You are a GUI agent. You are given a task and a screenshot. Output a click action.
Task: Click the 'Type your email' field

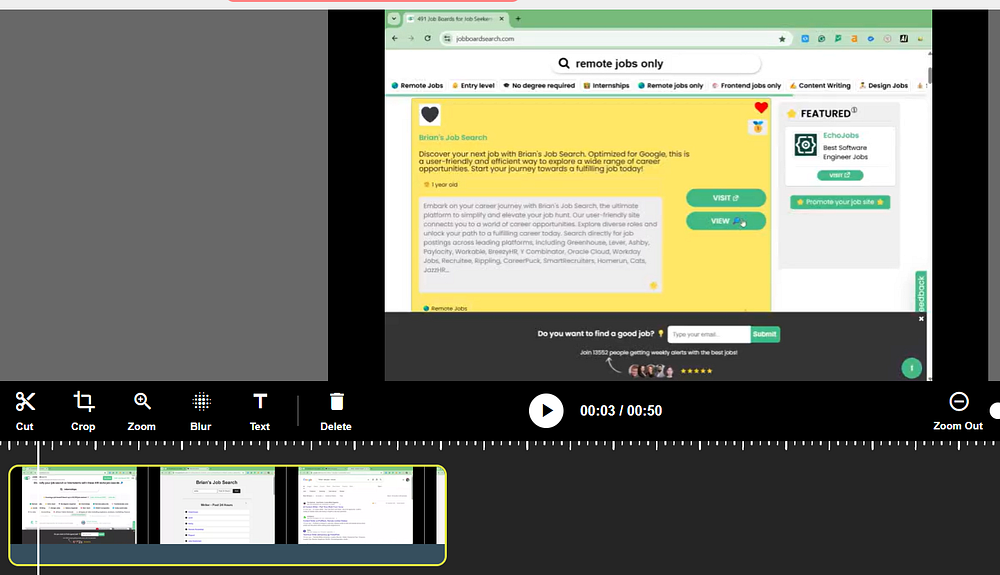click(x=709, y=334)
